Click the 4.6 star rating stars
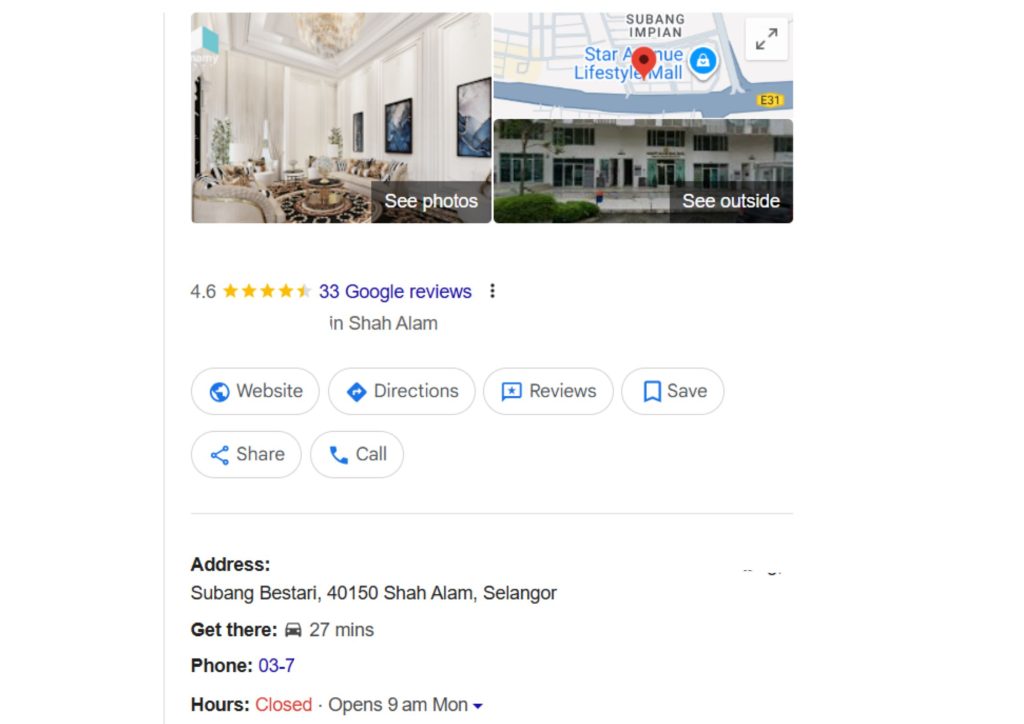The width and height of the screenshot is (1024, 724). click(266, 291)
